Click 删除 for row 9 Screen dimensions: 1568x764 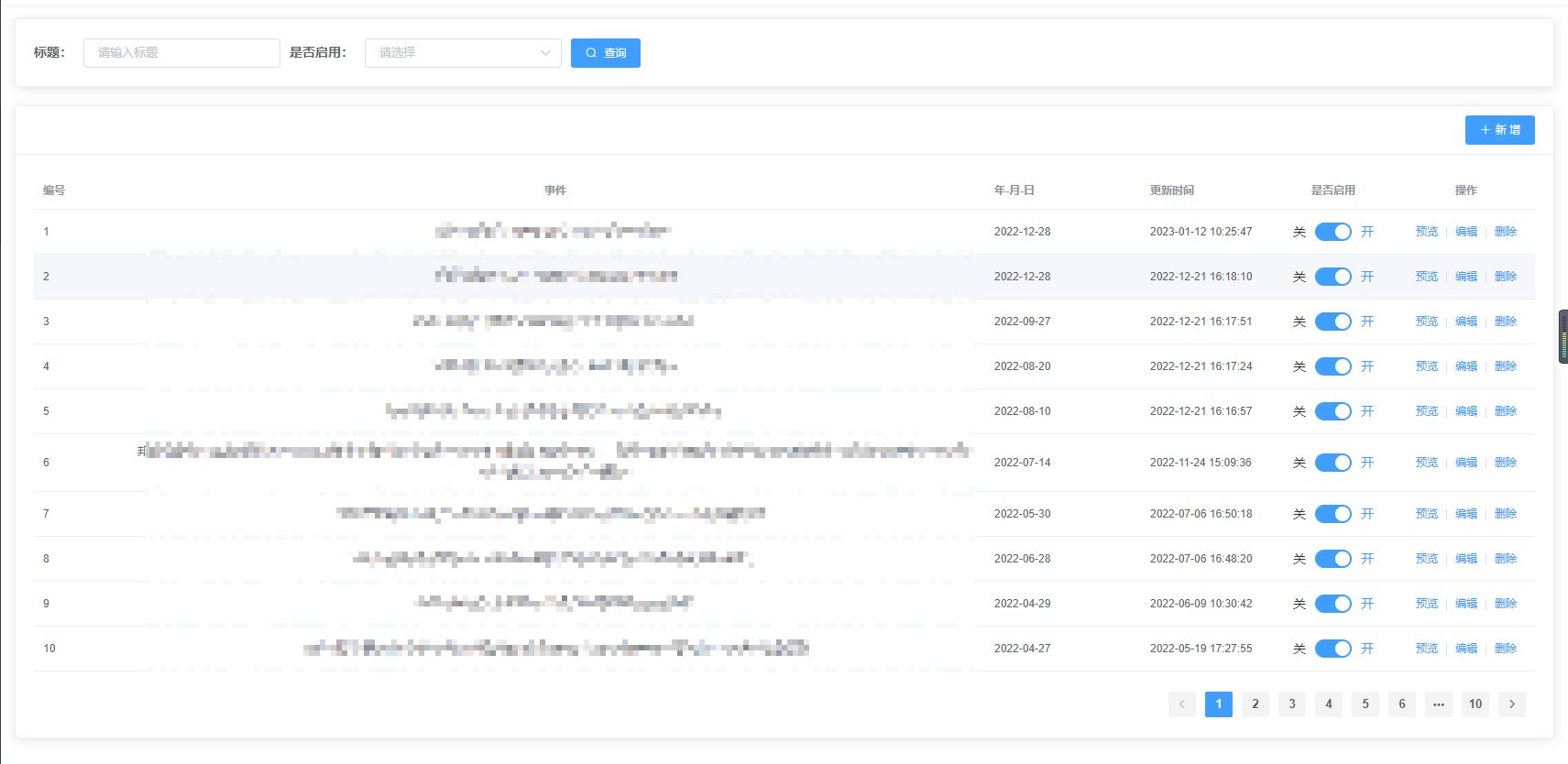click(x=1506, y=604)
